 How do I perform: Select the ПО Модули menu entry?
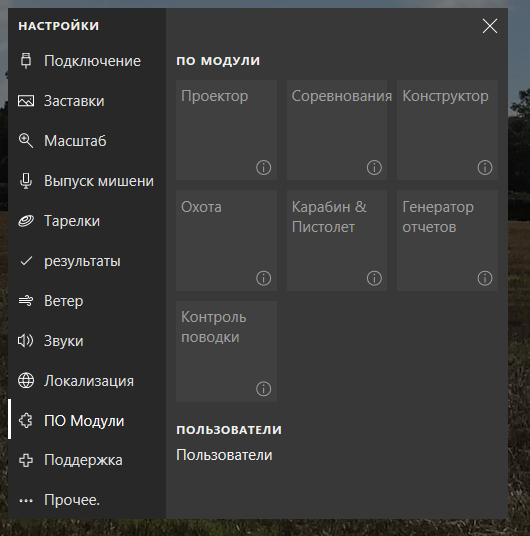tap(87, 420)
